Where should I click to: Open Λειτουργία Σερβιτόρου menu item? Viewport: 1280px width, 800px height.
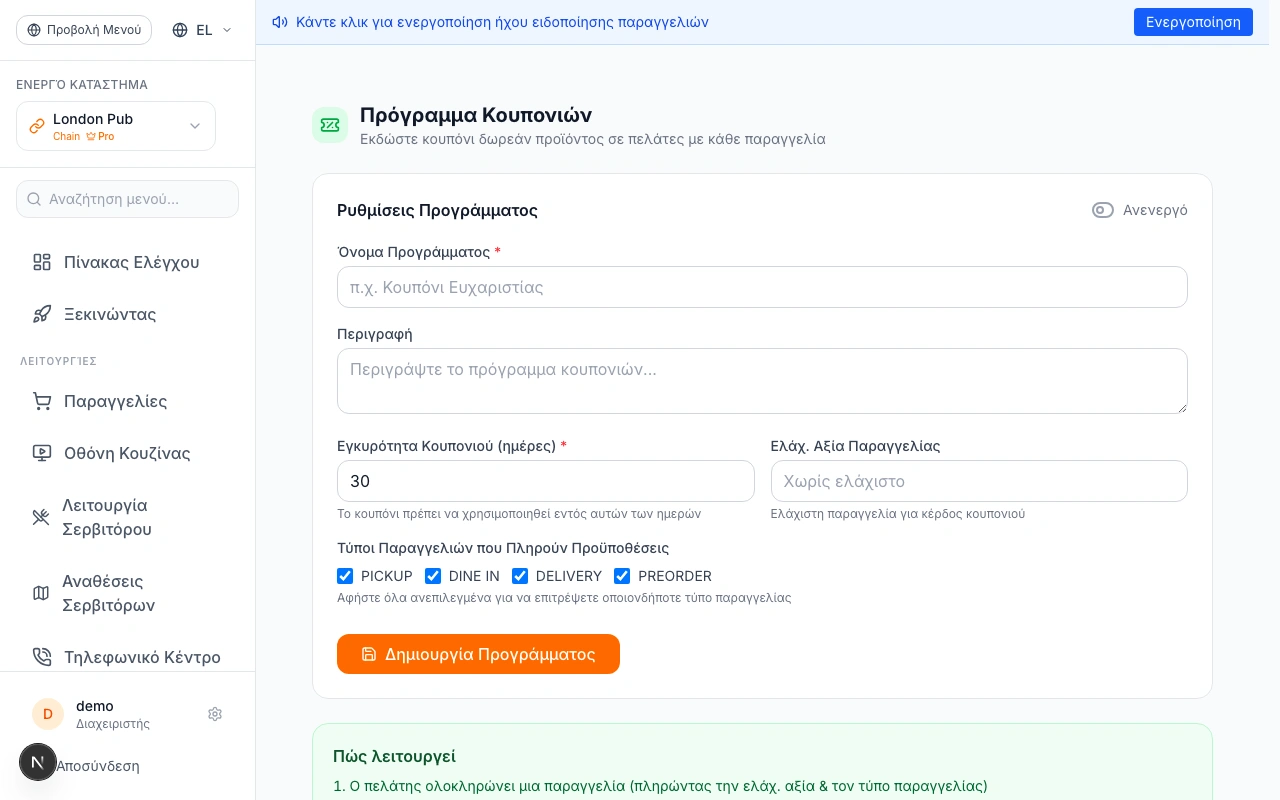click(128, 517)
